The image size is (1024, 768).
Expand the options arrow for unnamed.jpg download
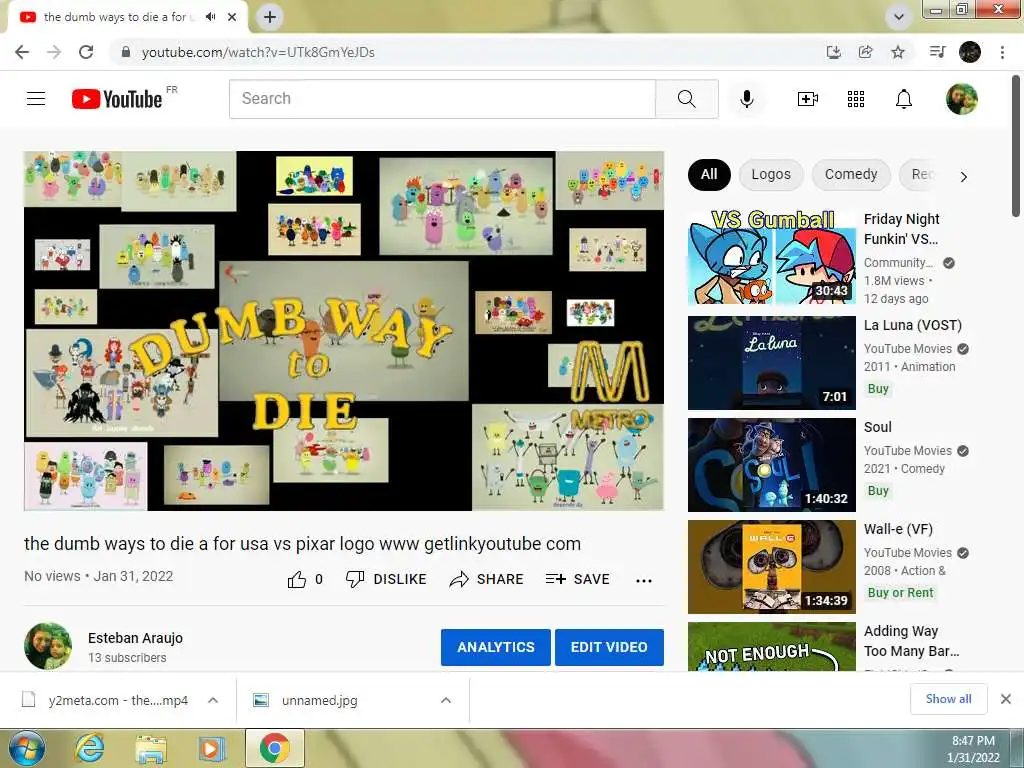(446, 700)
